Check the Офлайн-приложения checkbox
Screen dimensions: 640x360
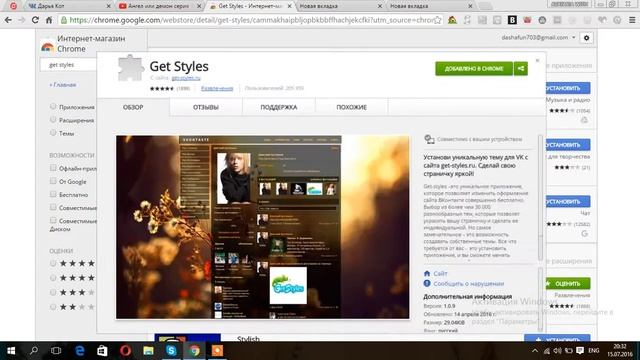point(53,168)
